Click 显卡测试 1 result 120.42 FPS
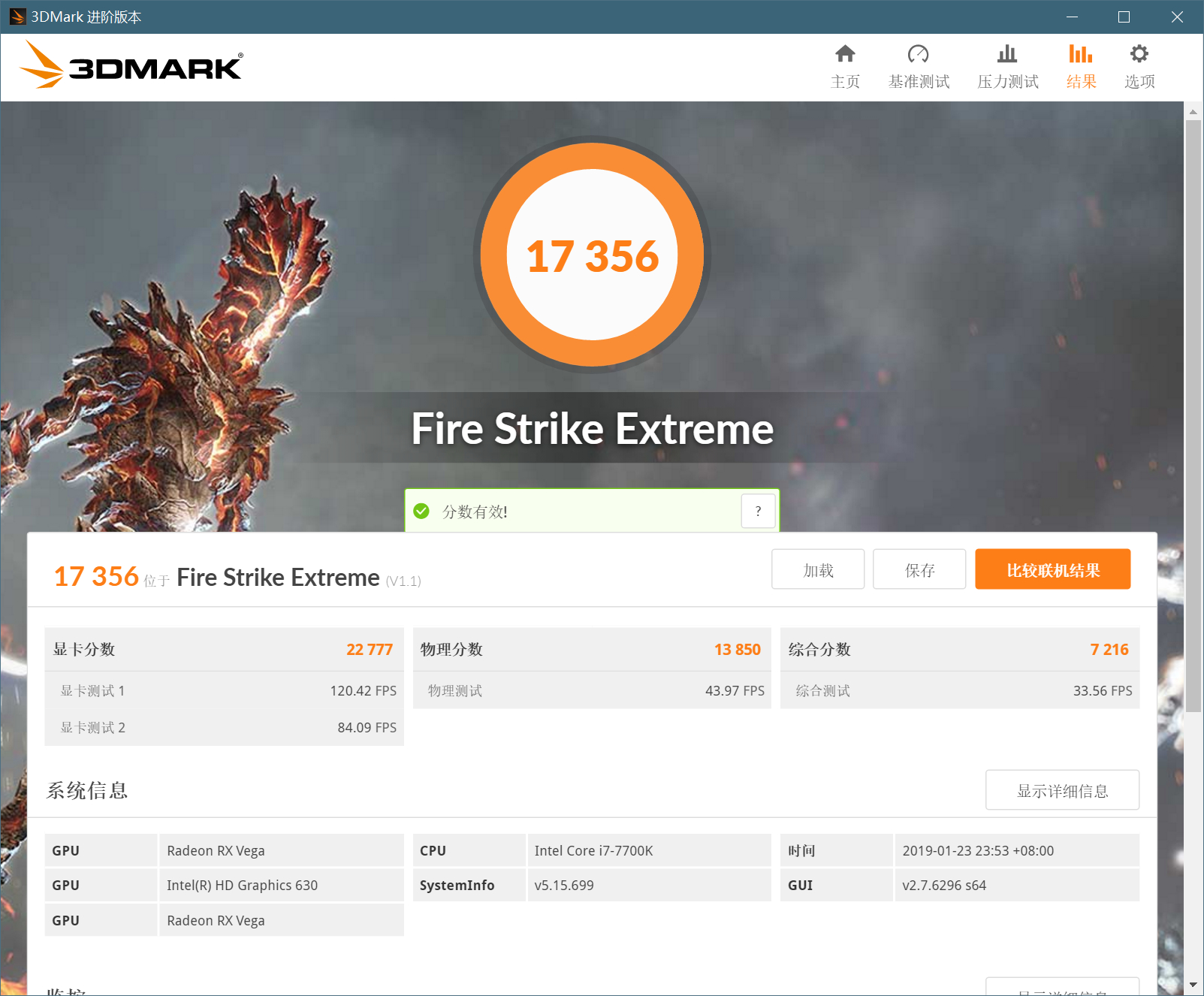This screenshot has height=996, width=1204. [x=364, y=691]
